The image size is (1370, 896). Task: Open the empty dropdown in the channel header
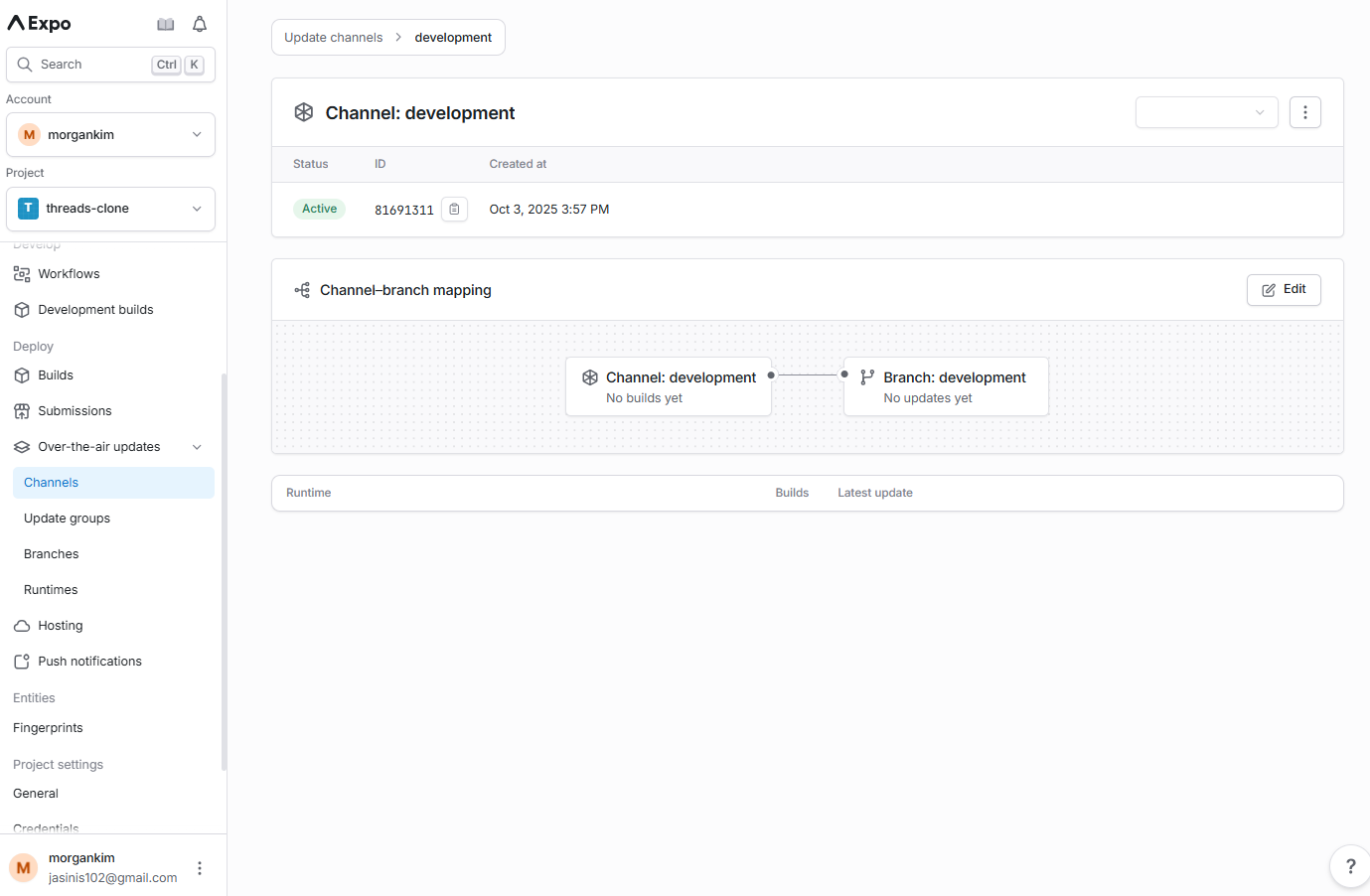click(x=1206, y=112)
